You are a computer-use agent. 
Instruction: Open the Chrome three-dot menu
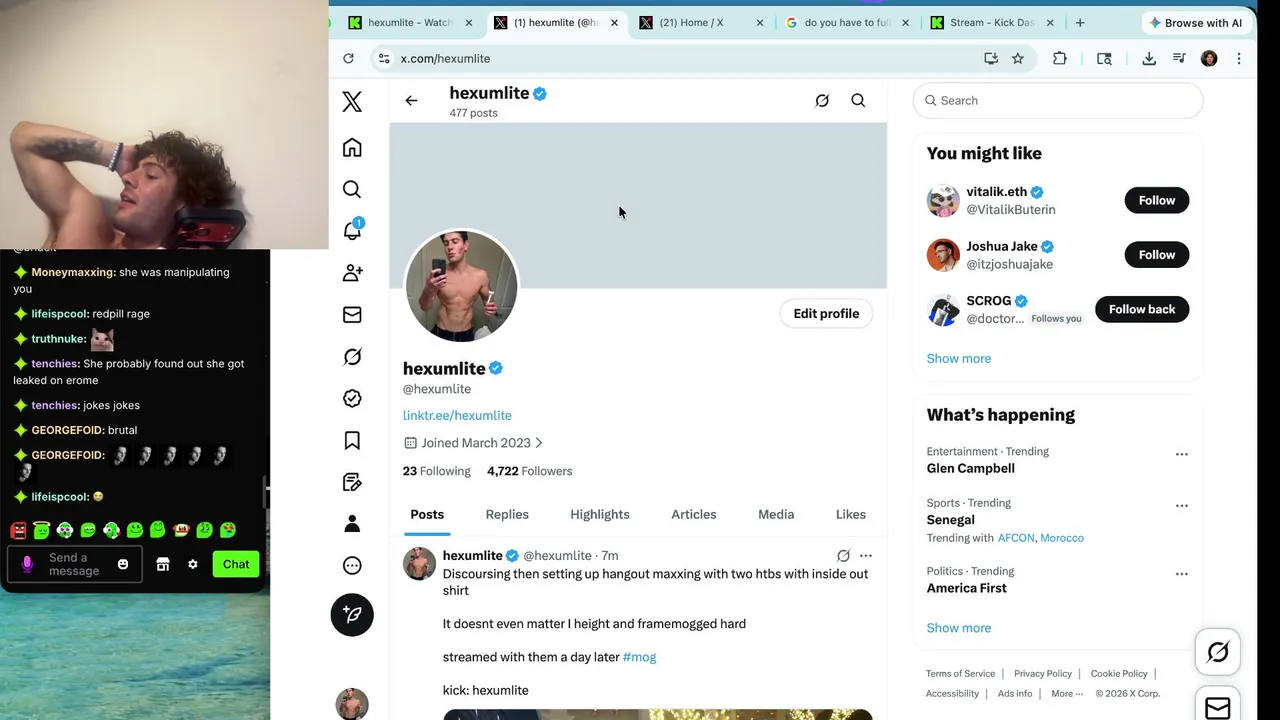(1239, 59)
